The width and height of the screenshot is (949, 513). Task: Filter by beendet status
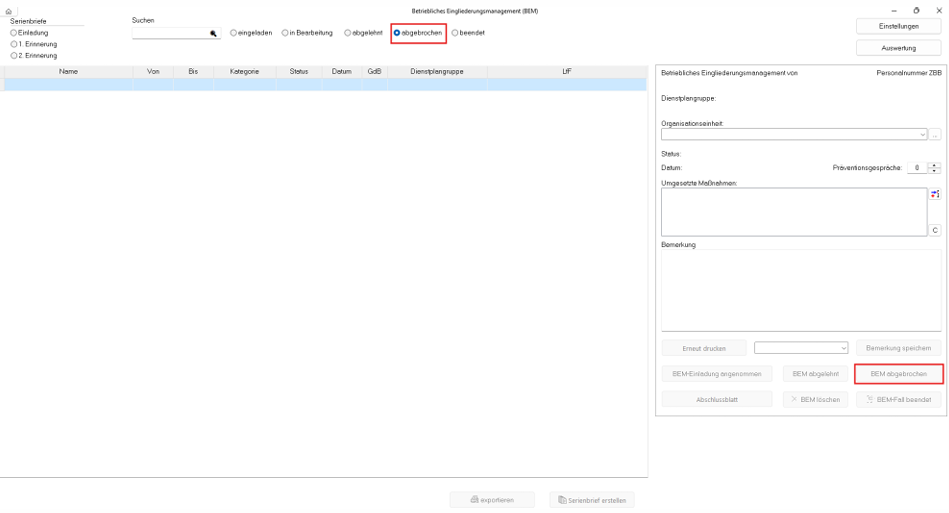[468, 33]
